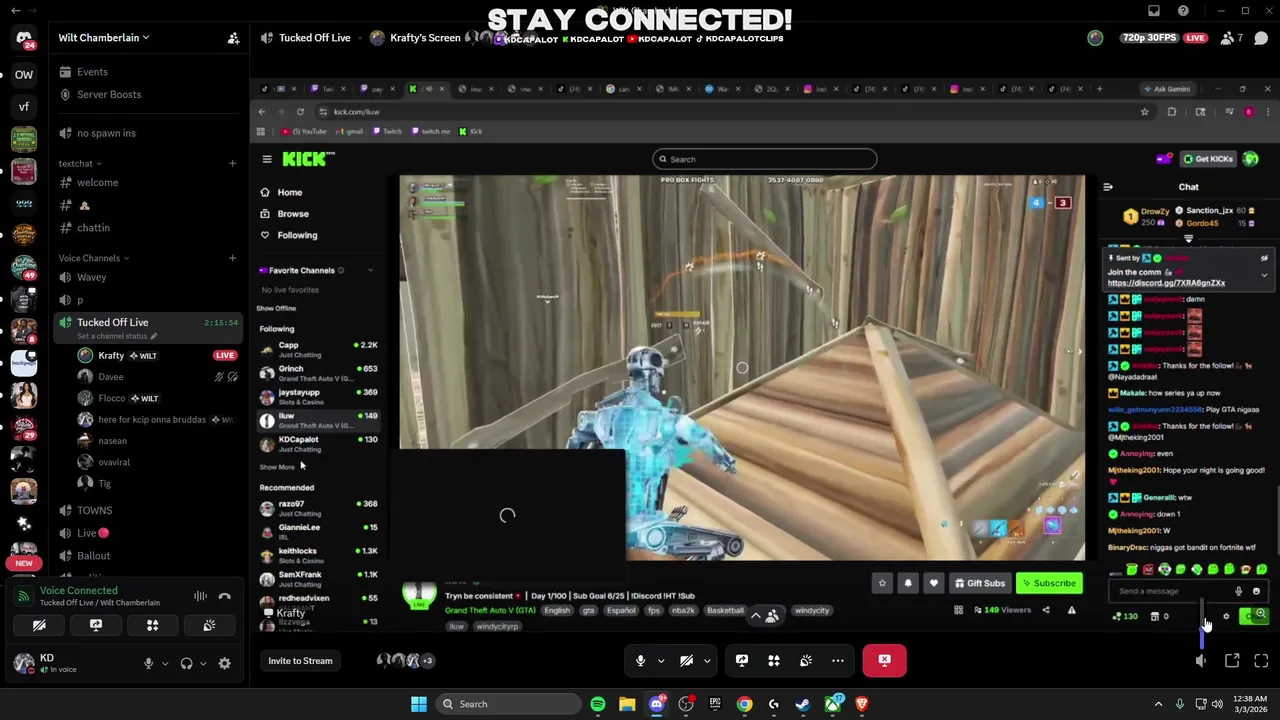Viewport: 1280px width, 720px height.
Task: Click share screen button in voice panel
Action: 96,625
